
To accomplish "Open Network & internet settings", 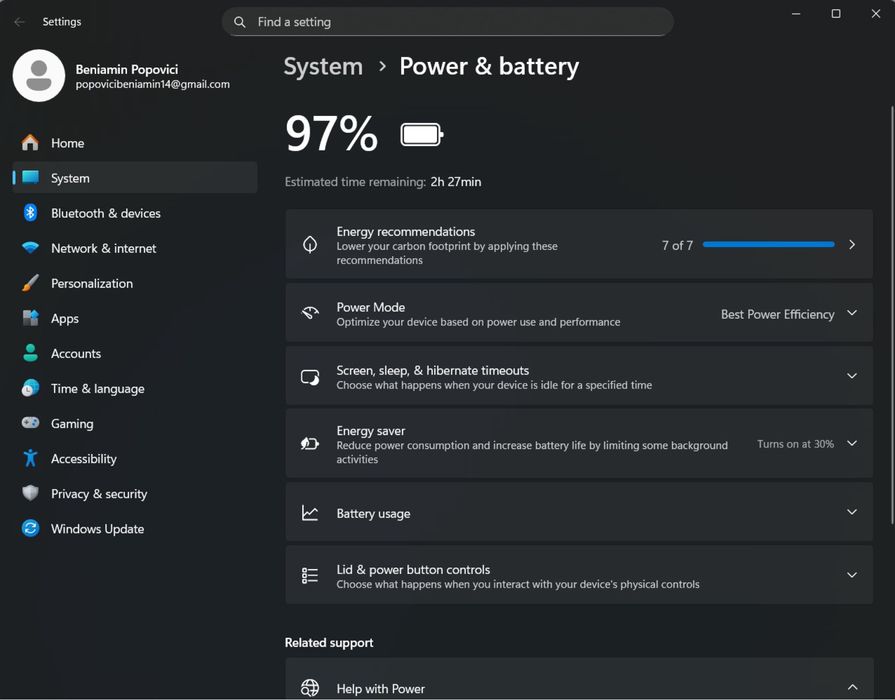I will click(135, 248).
